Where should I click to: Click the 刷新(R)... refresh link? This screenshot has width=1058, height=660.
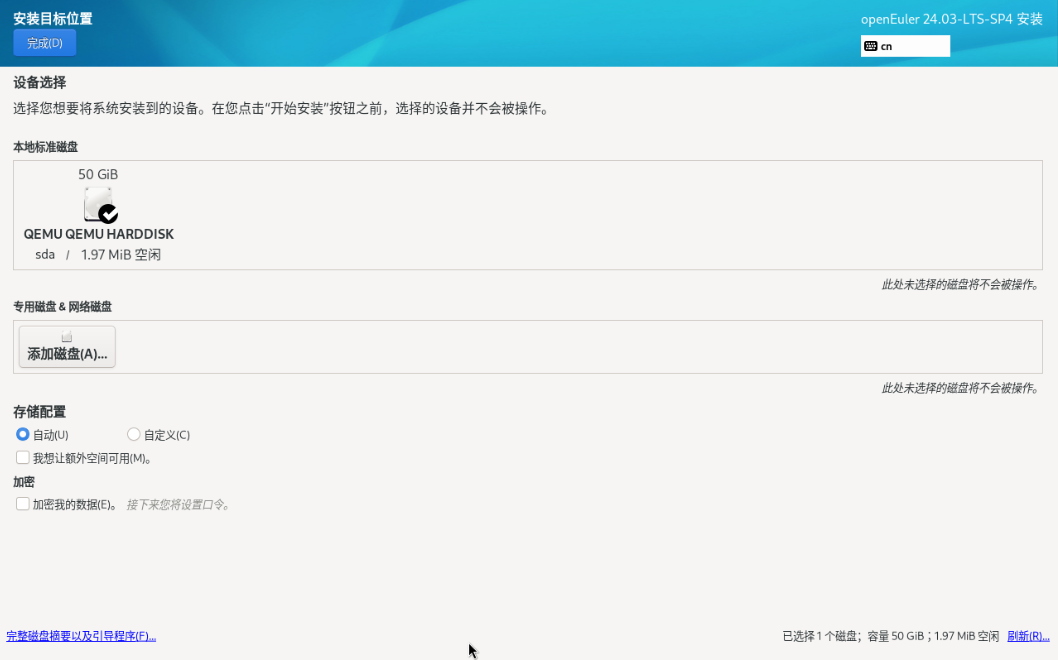(1028, 636)
